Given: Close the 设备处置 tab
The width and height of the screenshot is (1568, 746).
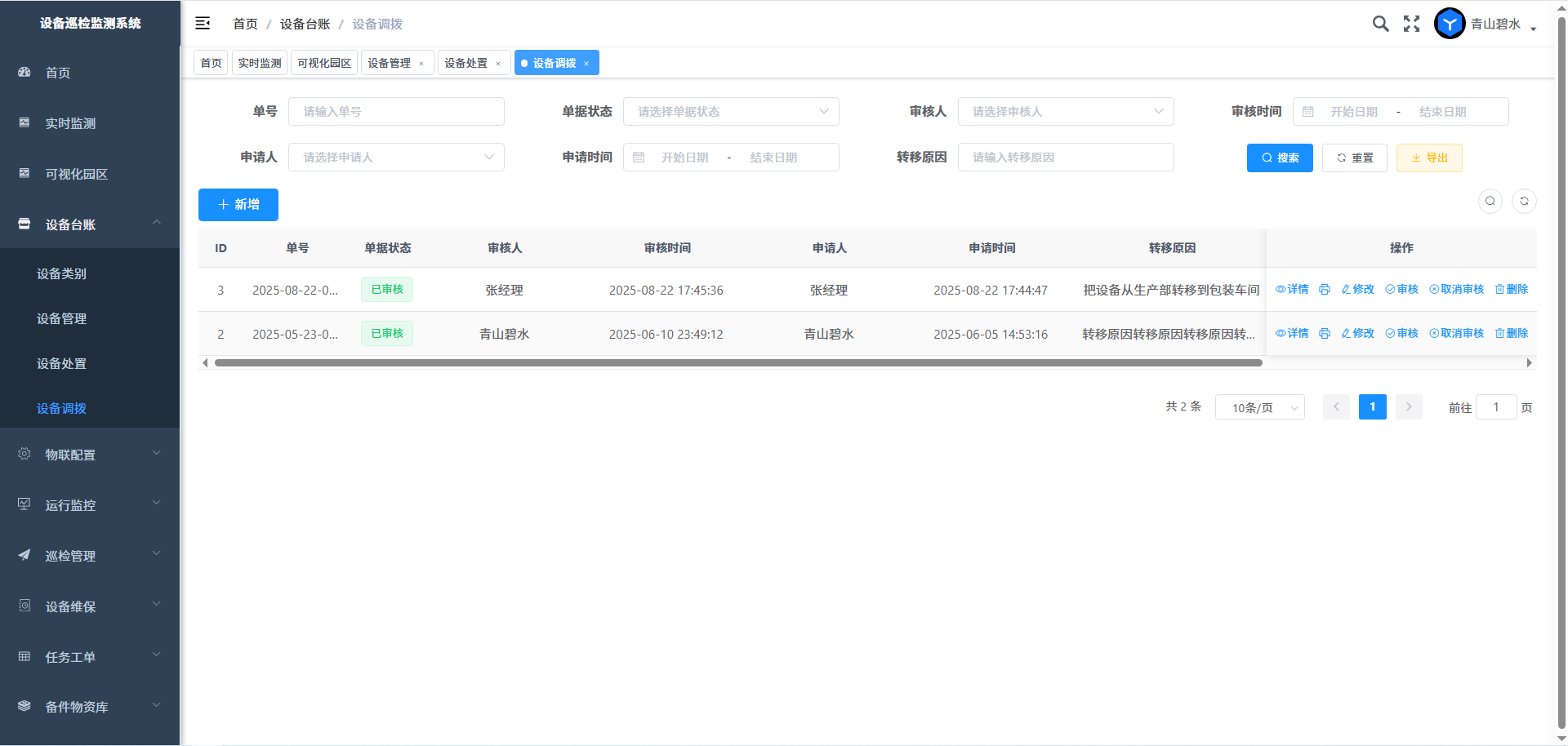Looking at the screenshot, I should pyautogui.click(x=498, y=64).
